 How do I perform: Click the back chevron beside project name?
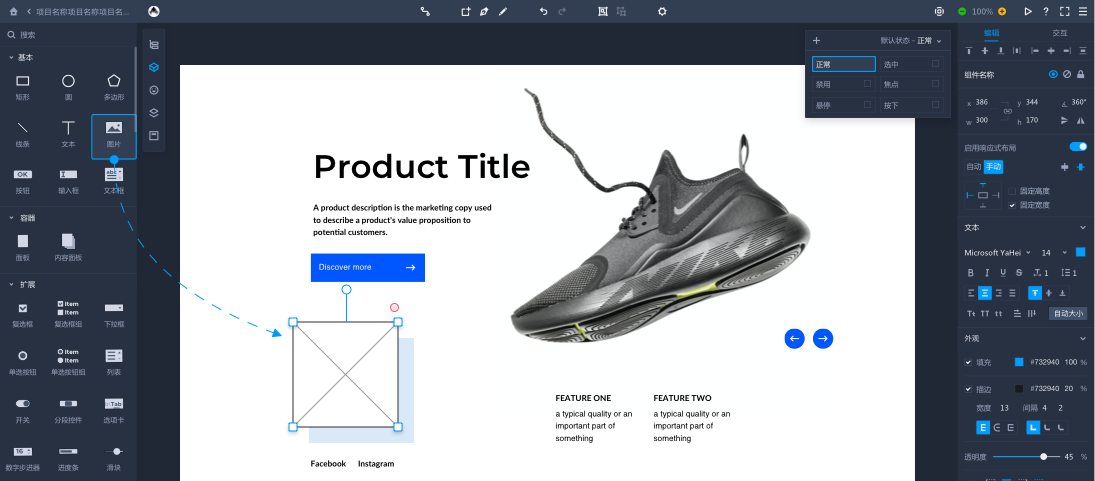click(x=29, y=11)
